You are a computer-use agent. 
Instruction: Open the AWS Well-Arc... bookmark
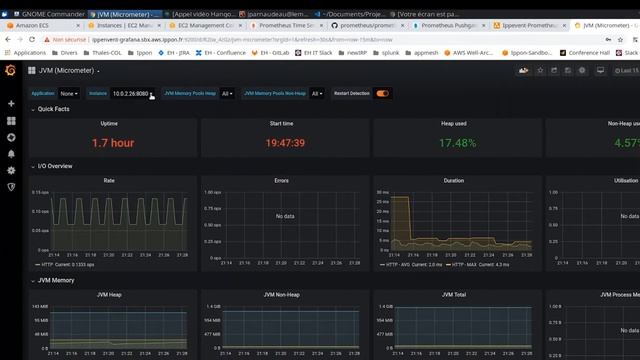(469, 53)
